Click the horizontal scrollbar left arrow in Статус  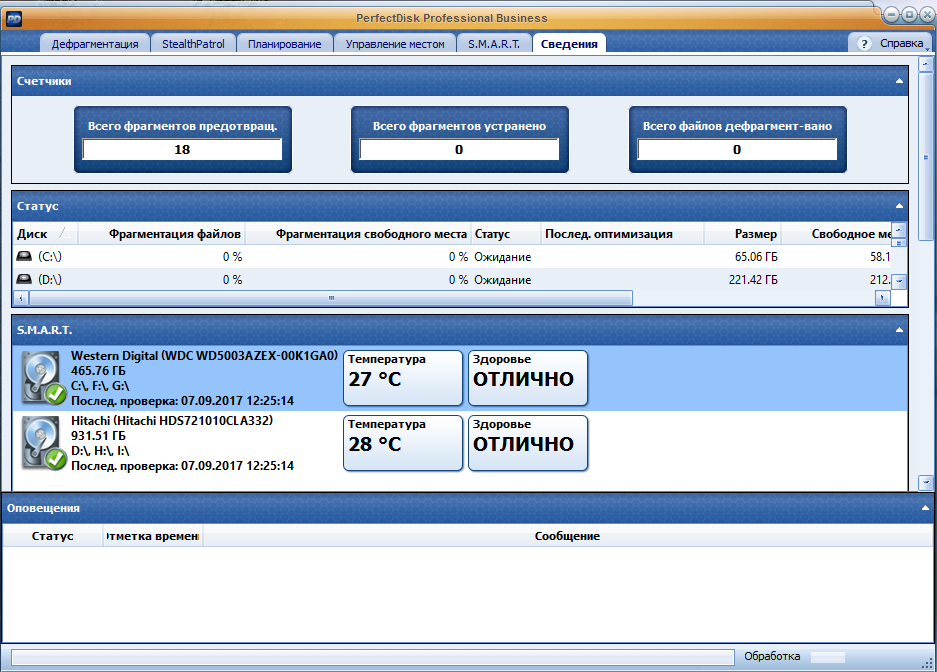[21, 297]
